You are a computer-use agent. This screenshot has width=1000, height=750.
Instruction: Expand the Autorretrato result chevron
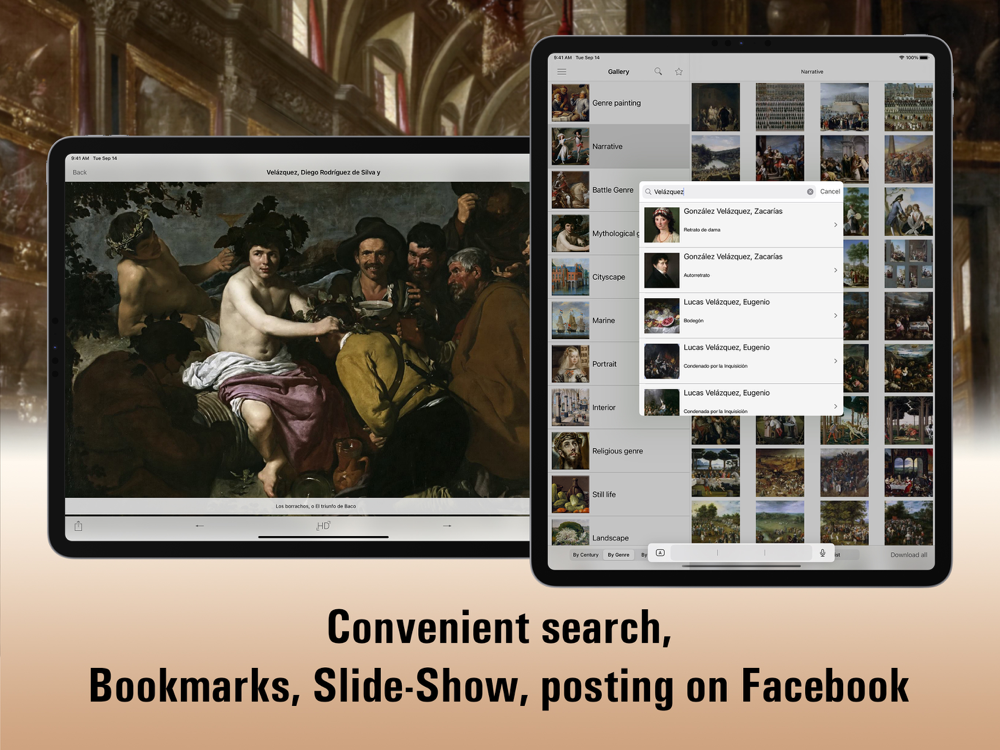tap(835, 270)
